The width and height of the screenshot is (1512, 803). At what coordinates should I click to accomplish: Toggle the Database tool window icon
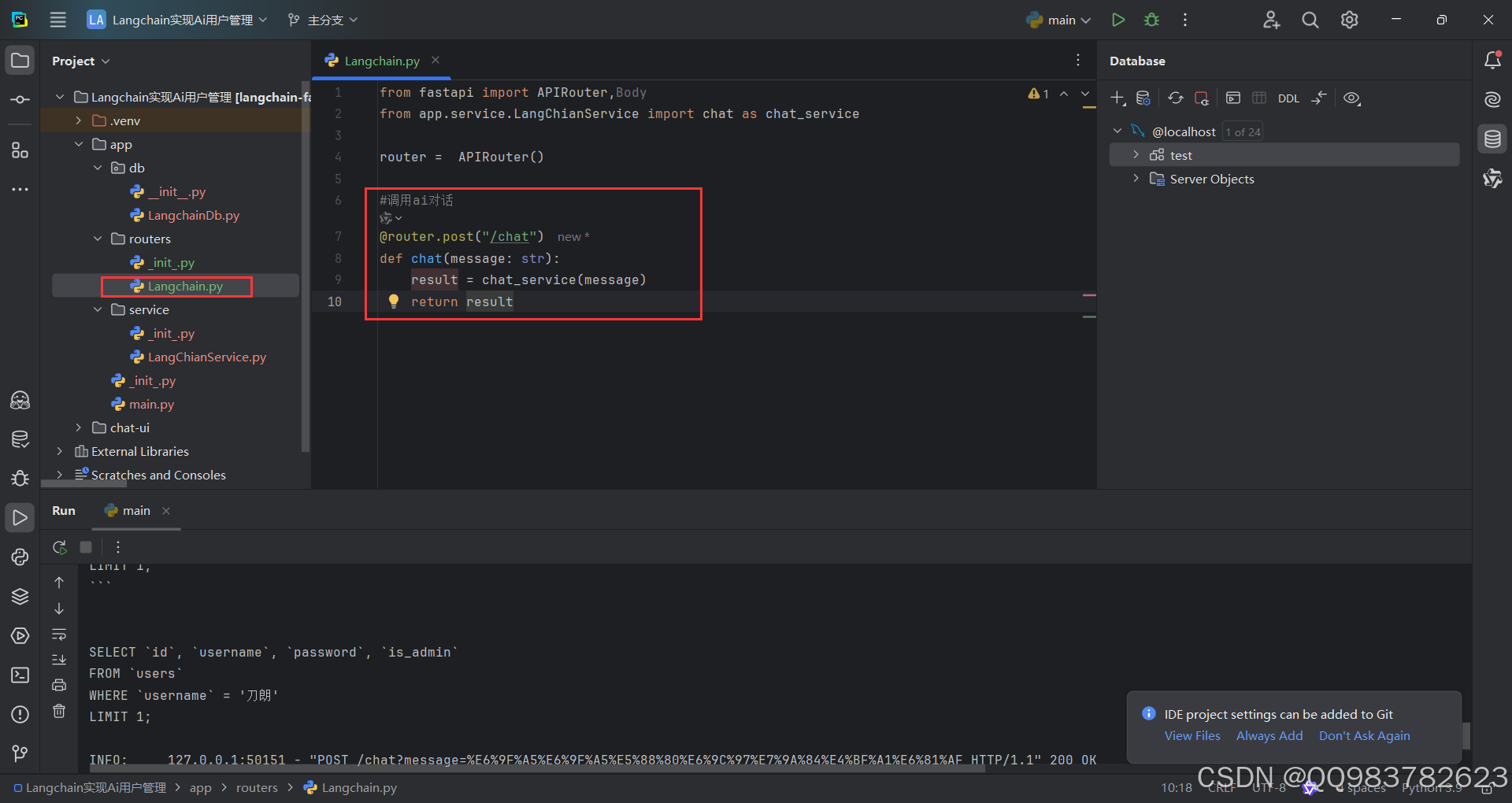click(x=1492, y=139)
